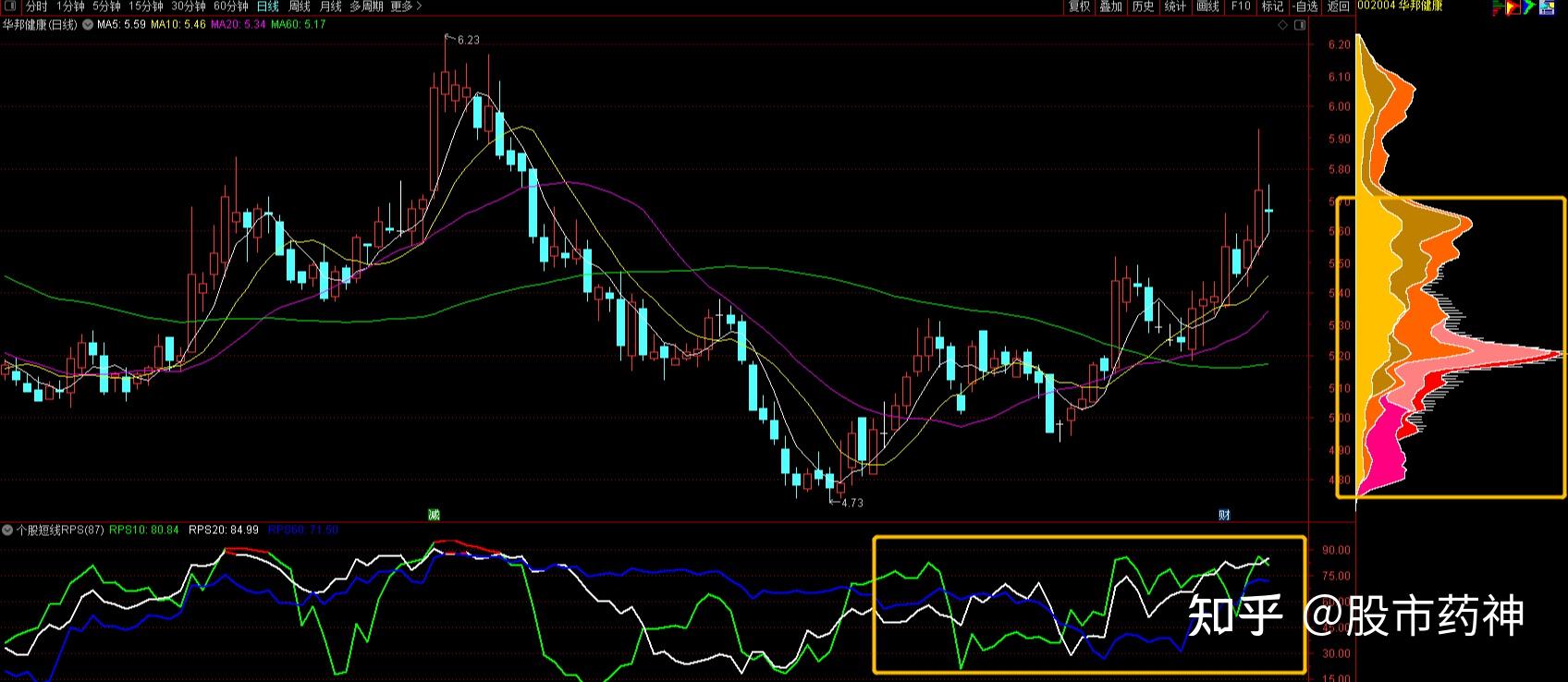Viewport: 1568px width, 682px height.
Task: Click the 叠加 overlay button
Action: 1111,6
